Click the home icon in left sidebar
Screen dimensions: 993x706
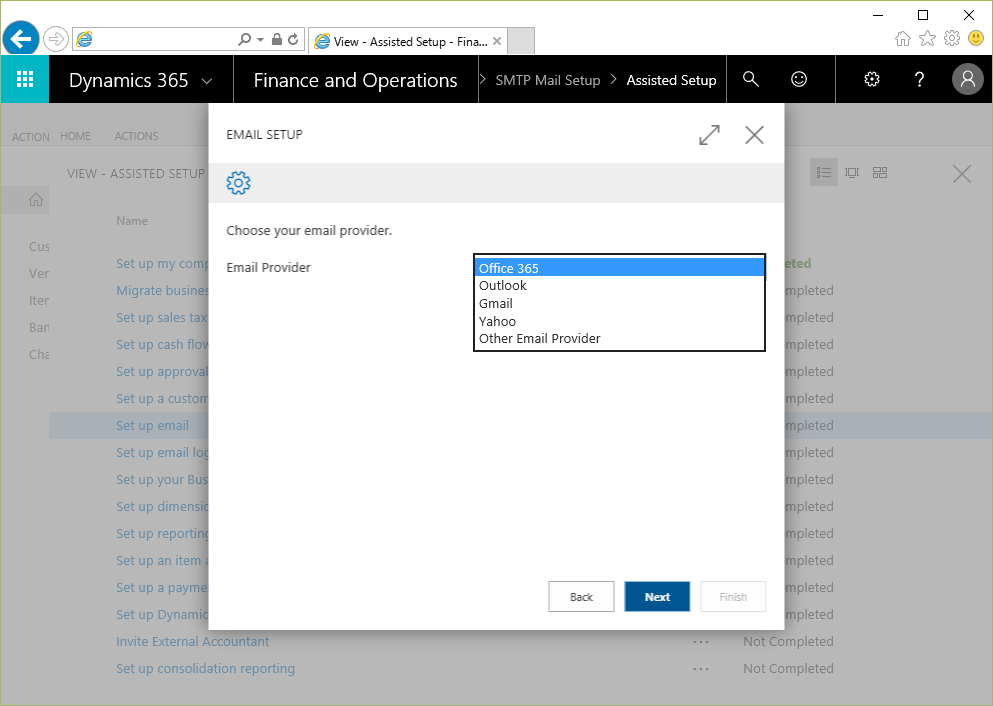tap(36, 200)
